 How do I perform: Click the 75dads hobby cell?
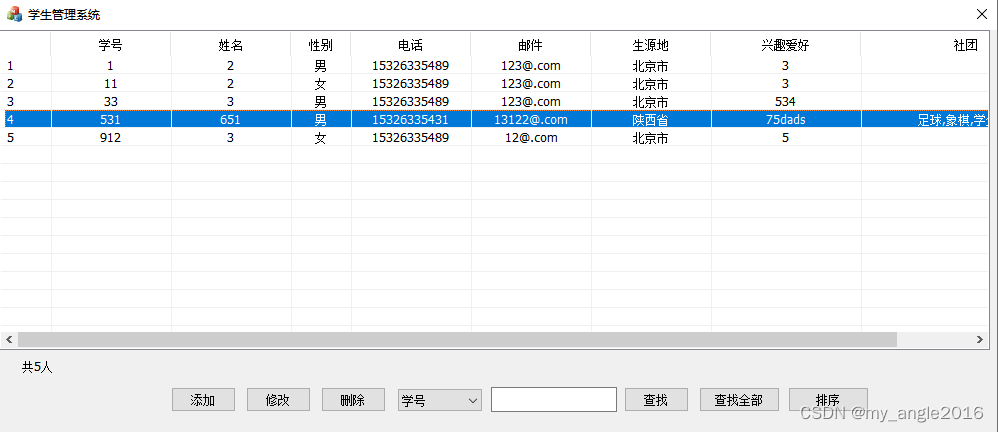tap(785, 120)
